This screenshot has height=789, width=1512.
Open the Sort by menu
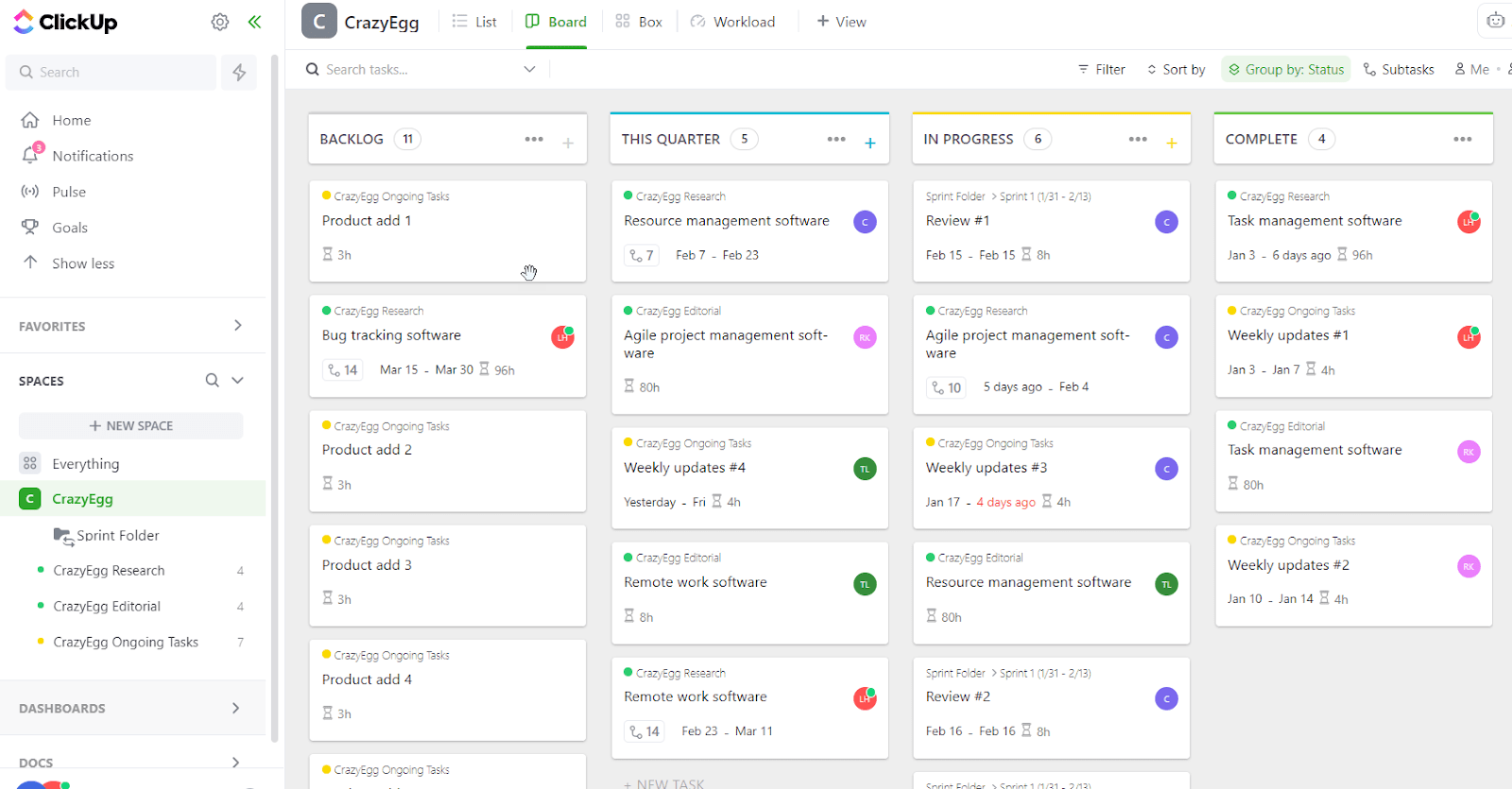[1177, 69]
